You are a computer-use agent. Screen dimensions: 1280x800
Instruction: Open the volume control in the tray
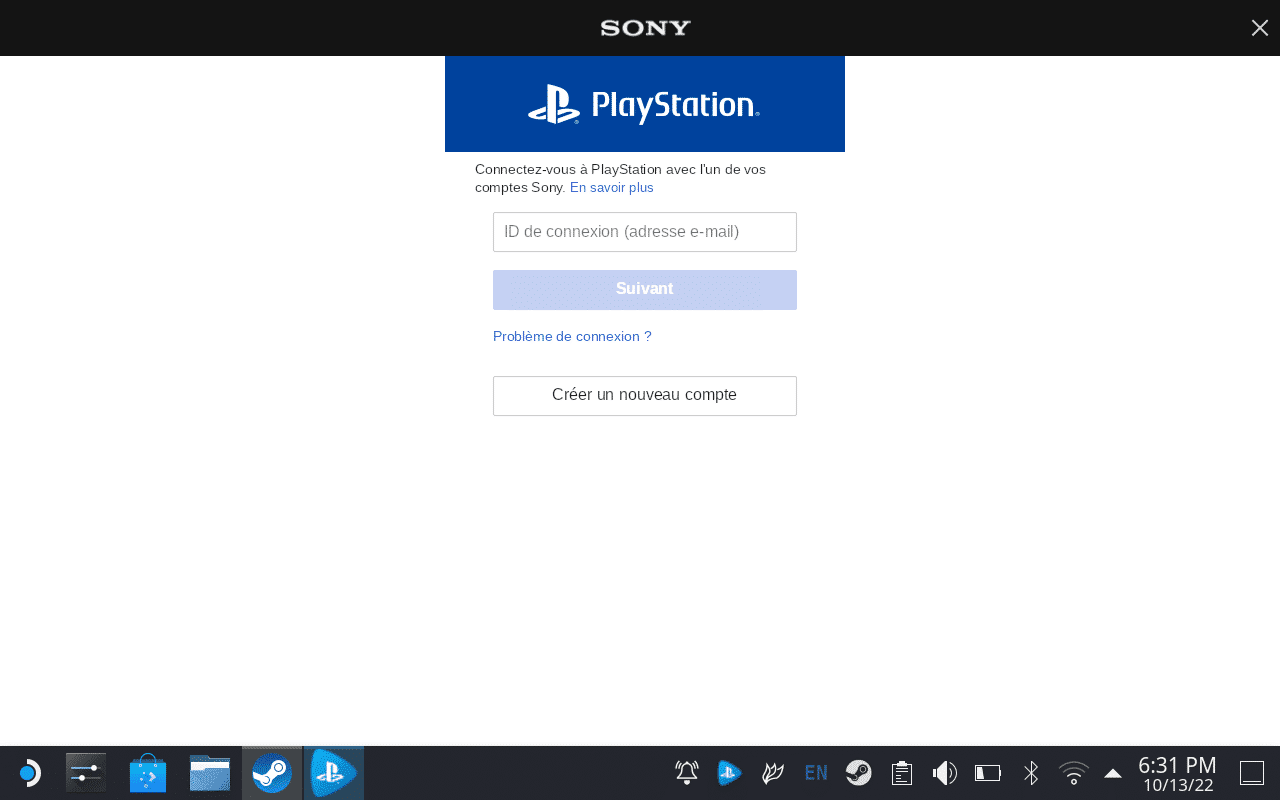pyautogui.click(x=945, y=773)
